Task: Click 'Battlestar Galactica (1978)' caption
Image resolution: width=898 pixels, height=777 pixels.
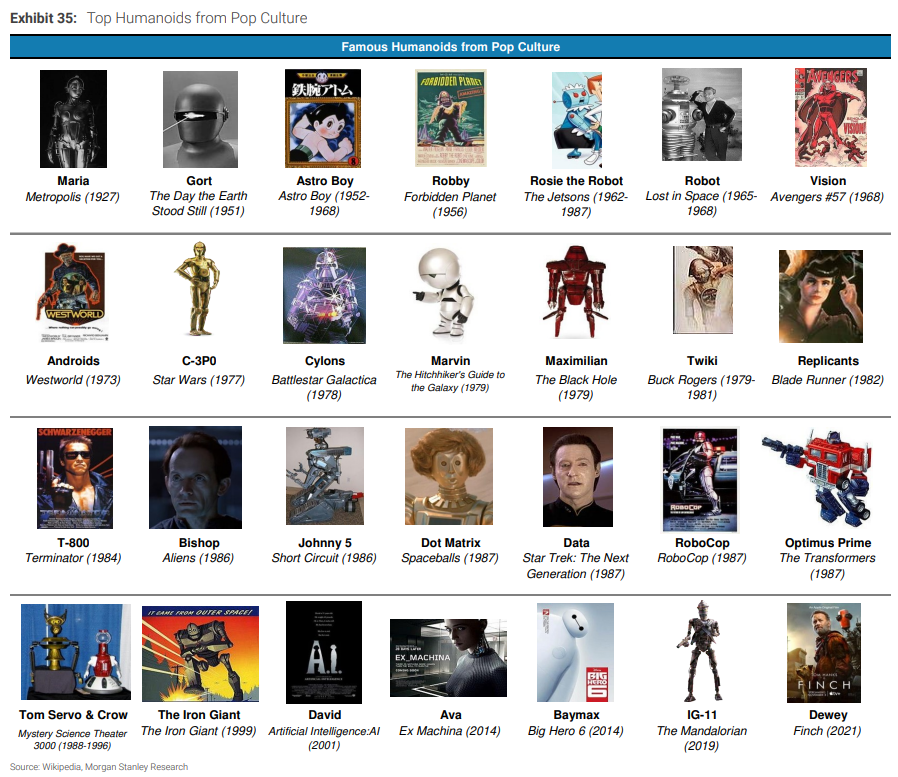Action: pos(324,387)
